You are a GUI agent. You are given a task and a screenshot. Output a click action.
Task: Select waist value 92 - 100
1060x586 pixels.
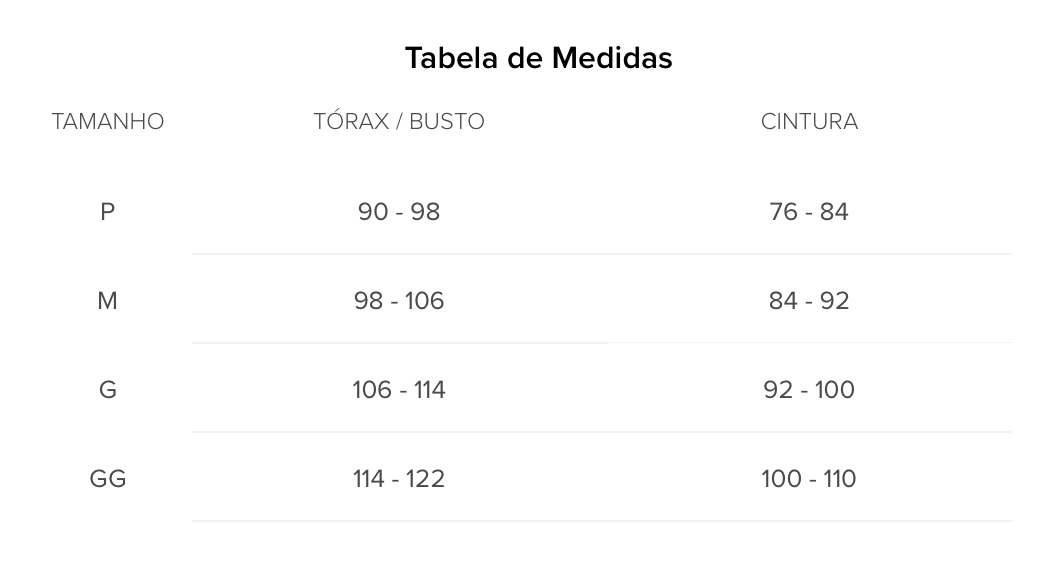coord(809,390)
